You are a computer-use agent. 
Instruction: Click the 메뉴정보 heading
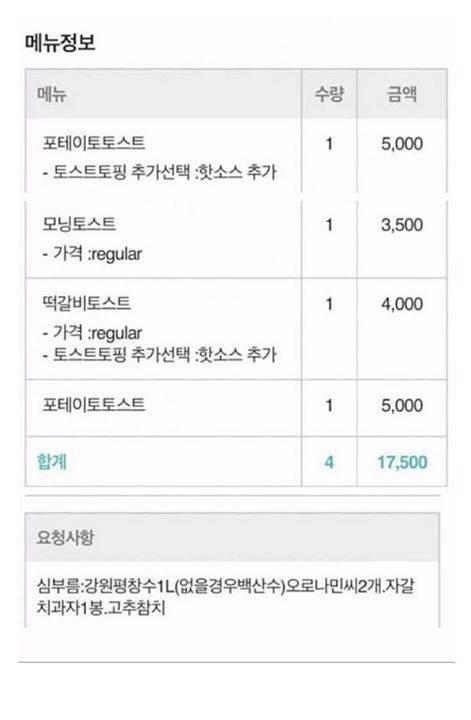[x=60, y=43]
